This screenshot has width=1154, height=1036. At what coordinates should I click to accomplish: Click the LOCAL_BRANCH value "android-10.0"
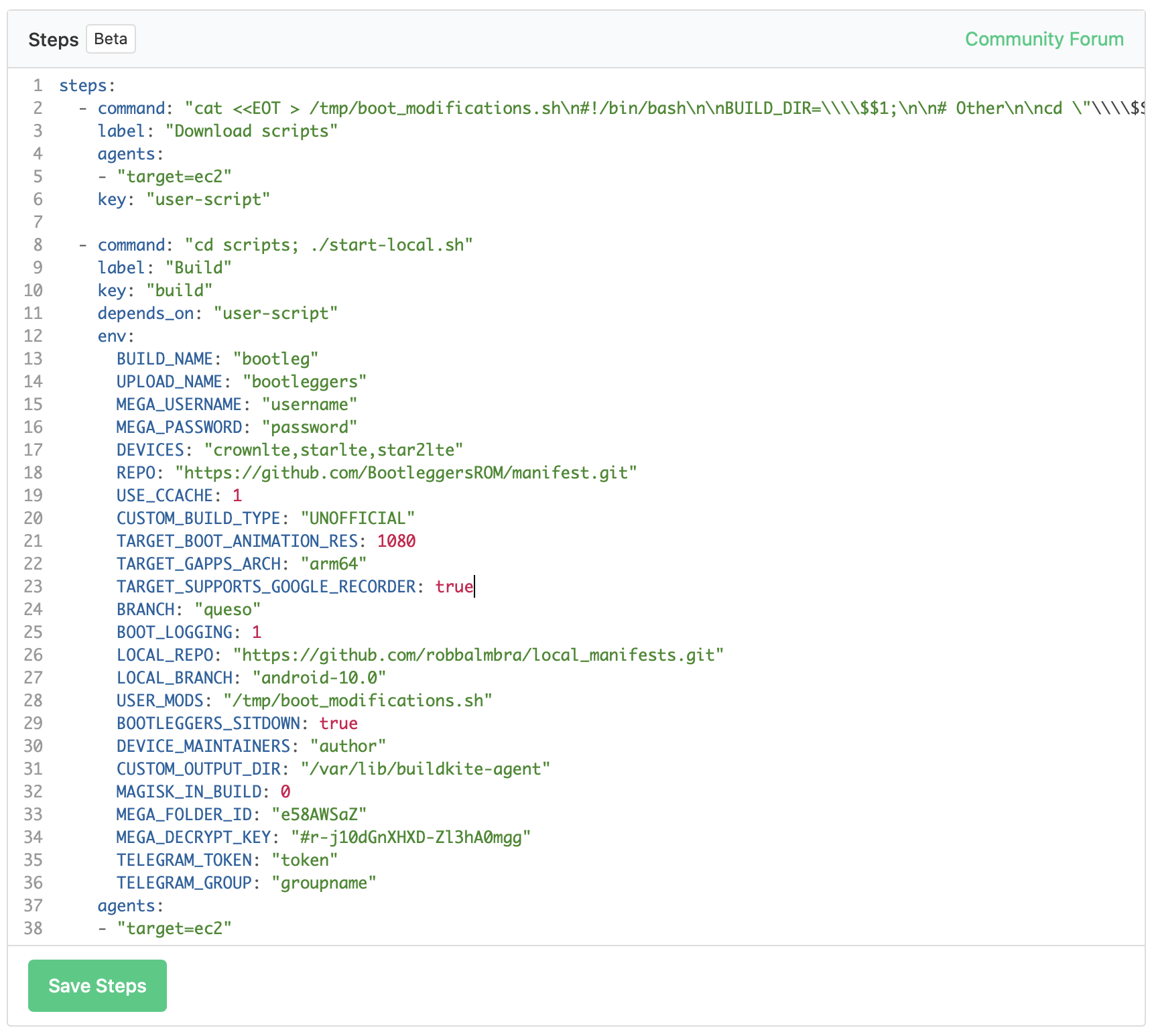[319, 678]
